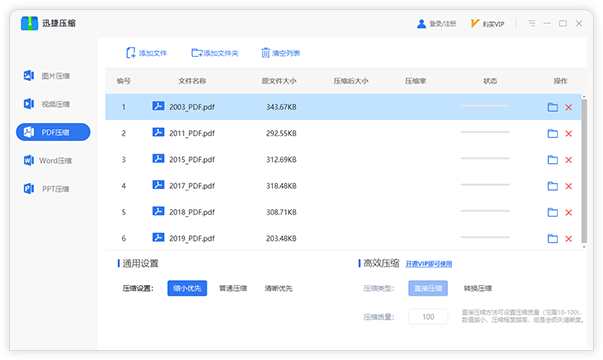
Task: Click the scrollbar up arrow in file list
Action: pos(584,96)
